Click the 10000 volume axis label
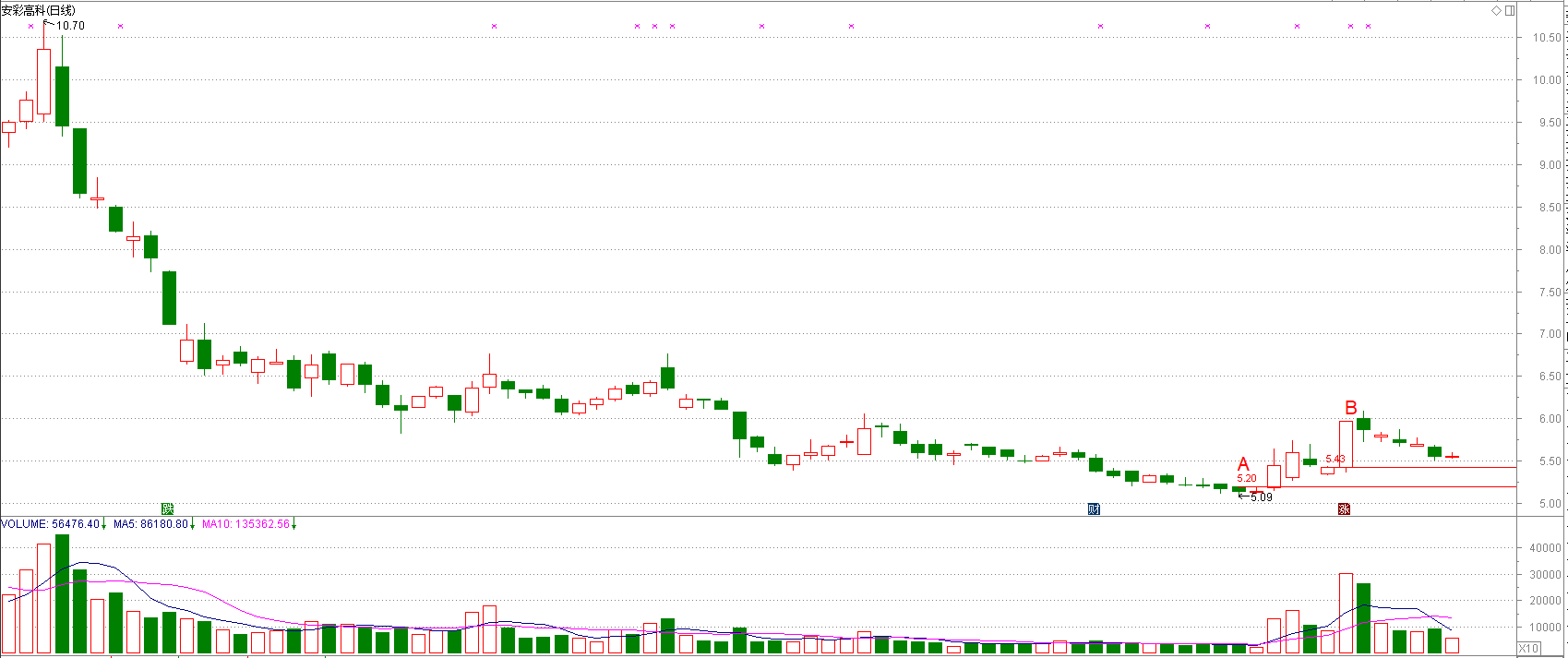 (x=1547, y=628)
